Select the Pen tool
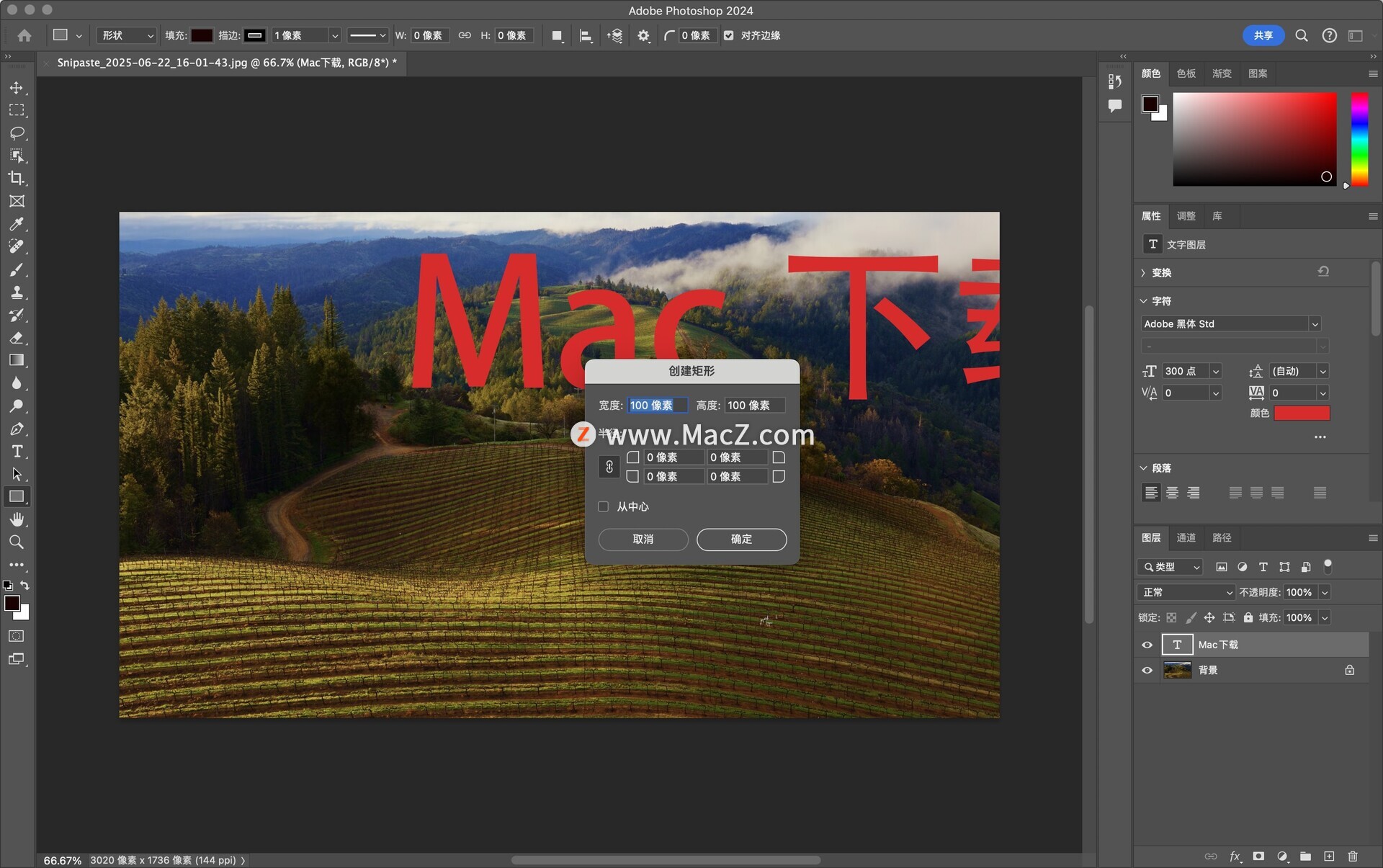The image size is (1383, 868). point(16,429)
